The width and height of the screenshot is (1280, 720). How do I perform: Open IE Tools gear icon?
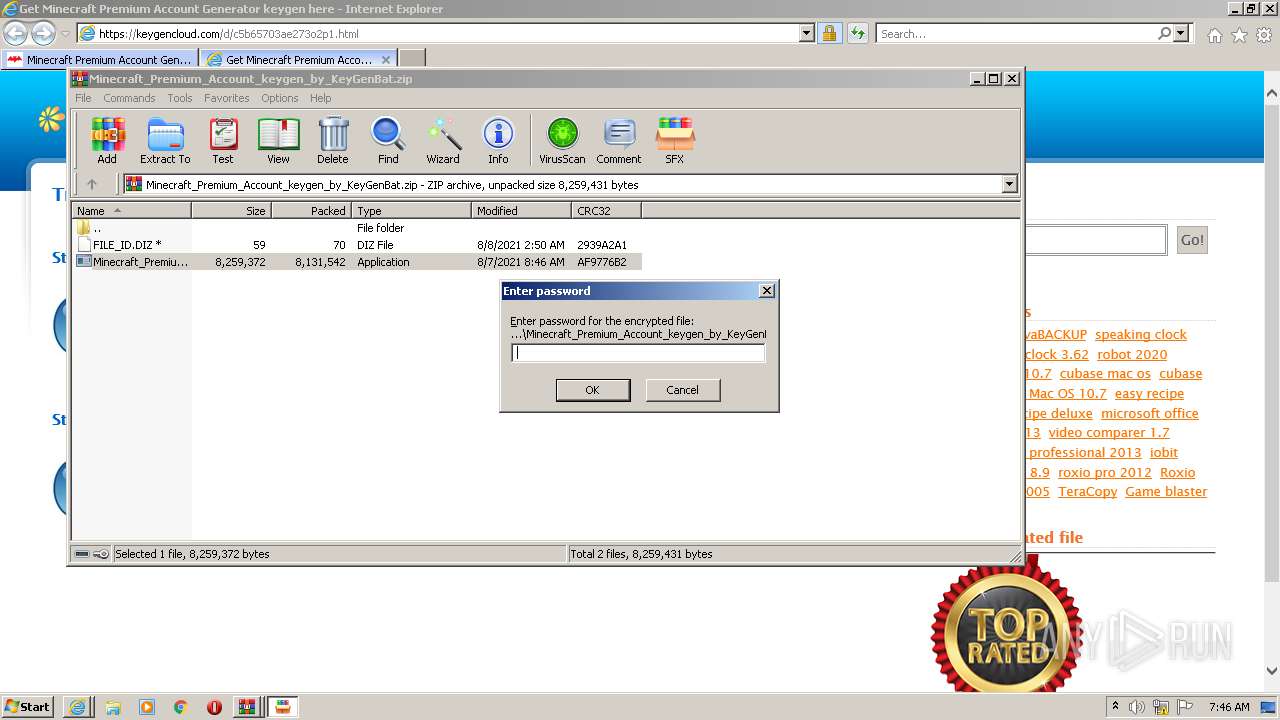[1263, 35]
